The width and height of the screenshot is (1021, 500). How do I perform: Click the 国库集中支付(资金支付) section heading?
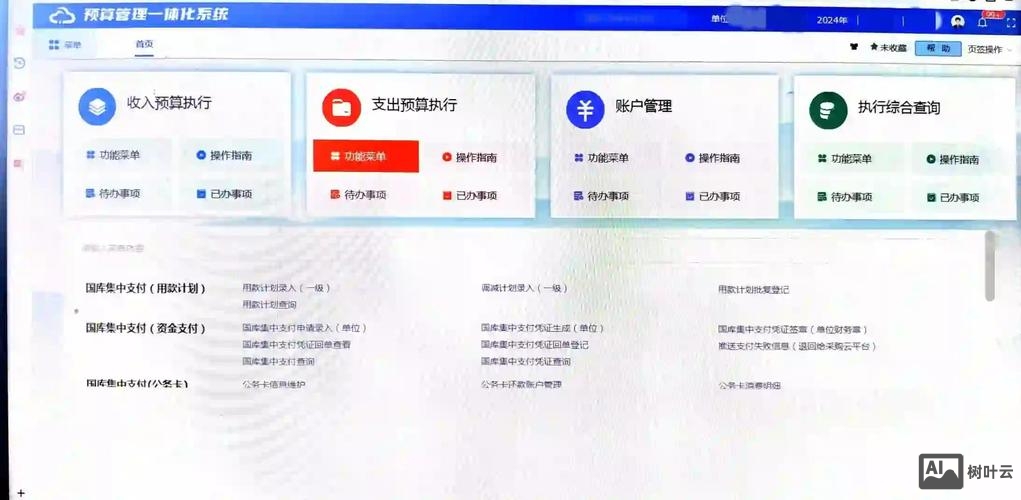(146, 328)
